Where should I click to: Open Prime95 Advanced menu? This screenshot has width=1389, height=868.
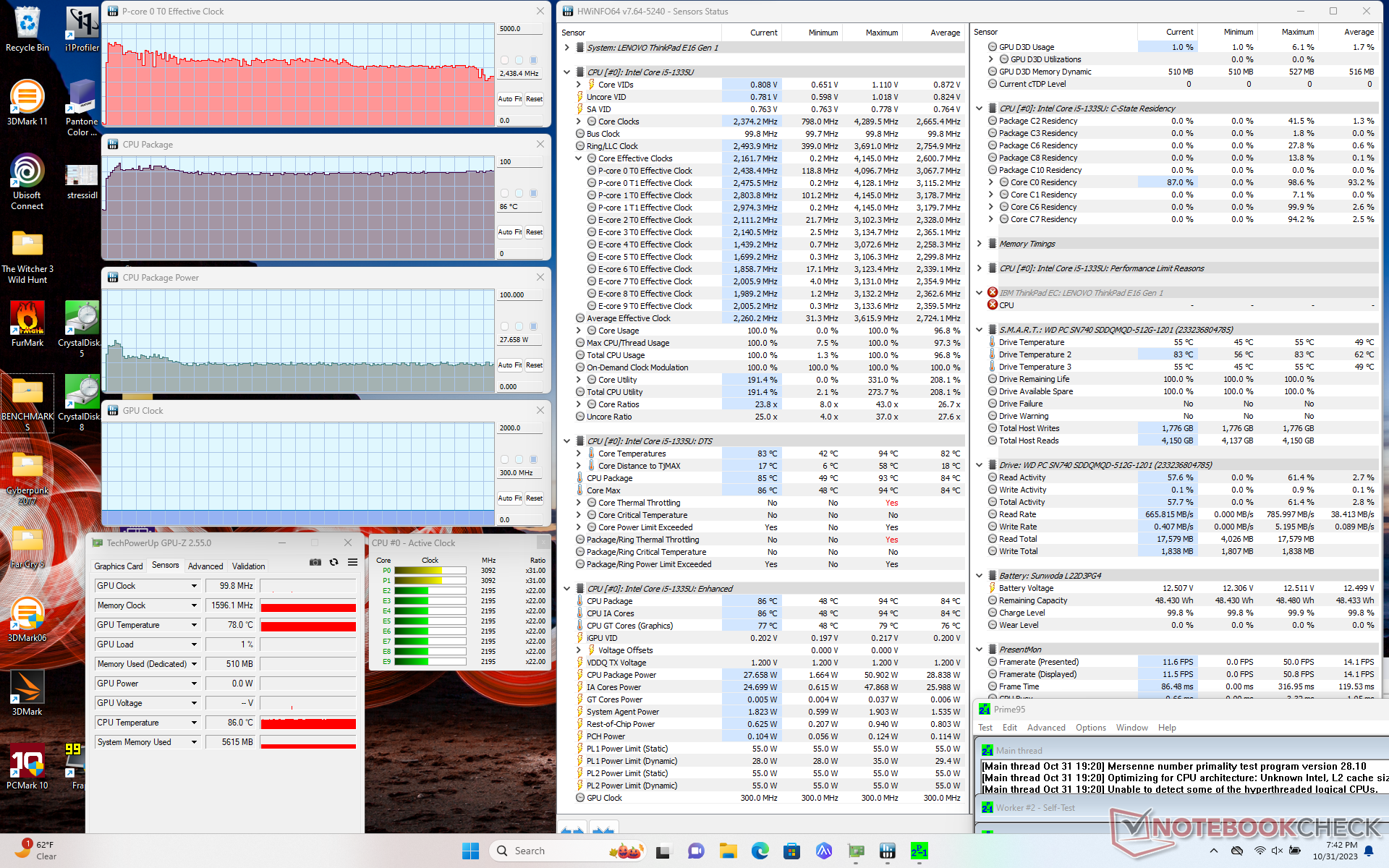click(1045, 728)
